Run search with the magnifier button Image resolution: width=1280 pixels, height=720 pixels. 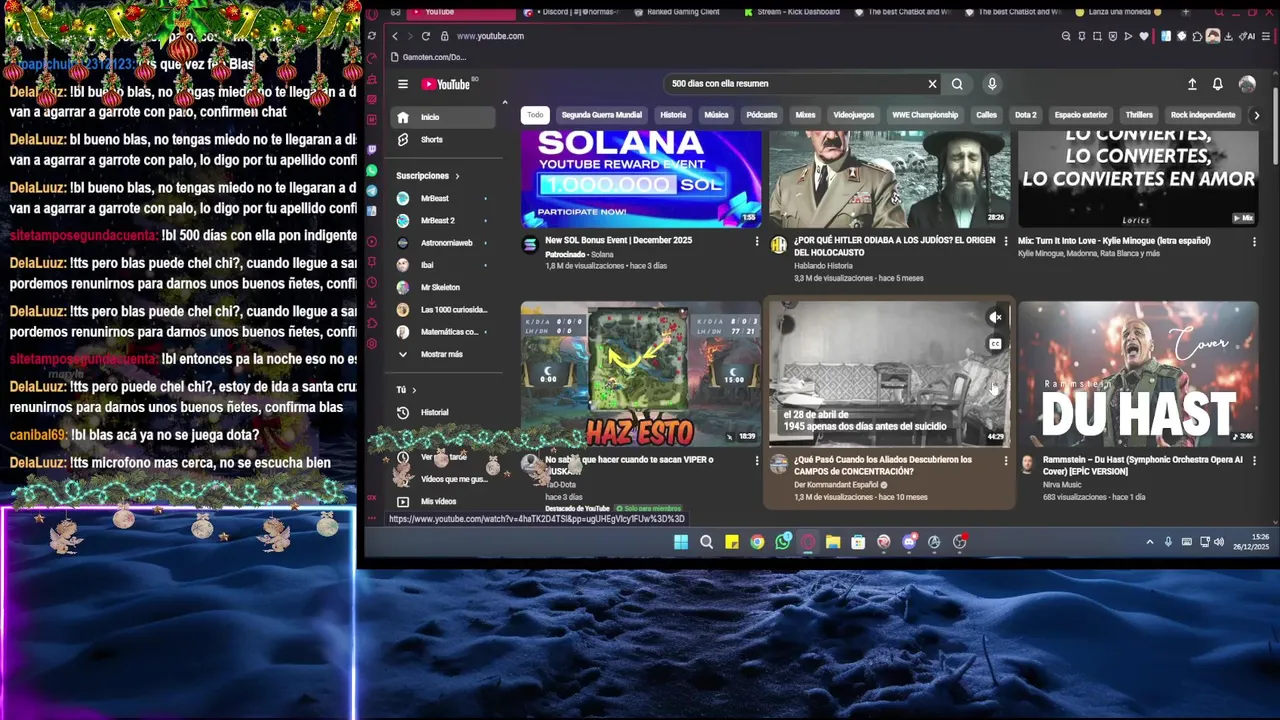957,84
